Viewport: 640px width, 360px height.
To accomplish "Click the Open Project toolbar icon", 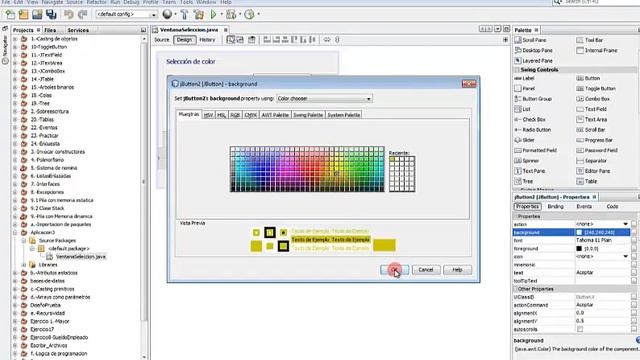I will click(x=37, y=15).
